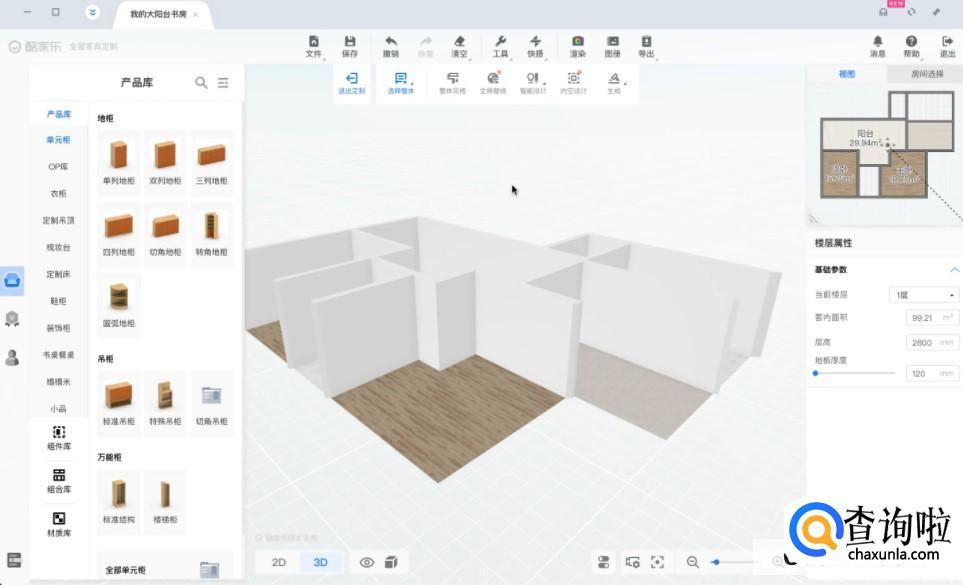The height and width of the screenshot is (585, 963).
Task: Adjust the floor thickness (地板厚度) slider
Action: pos(816,373)
